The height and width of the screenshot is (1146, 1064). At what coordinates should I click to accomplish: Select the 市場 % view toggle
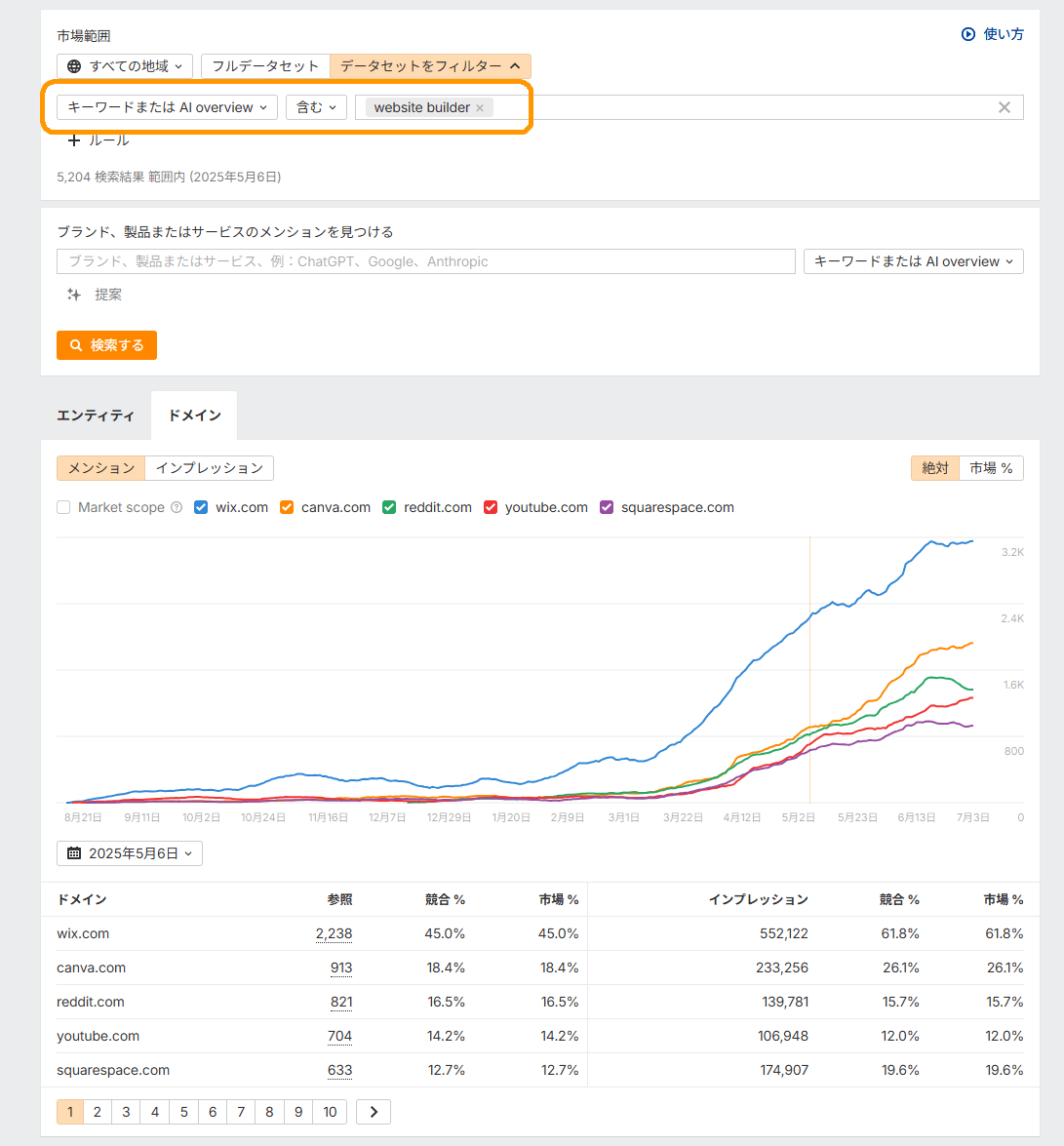tap(991, 468)
